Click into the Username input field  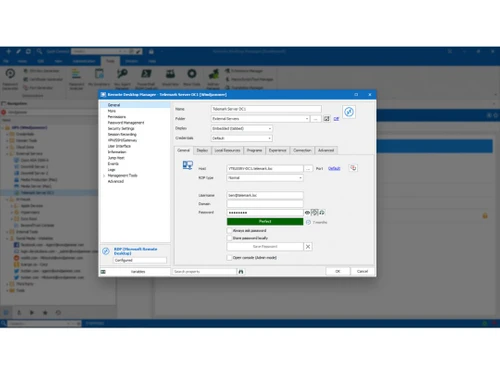265,195
